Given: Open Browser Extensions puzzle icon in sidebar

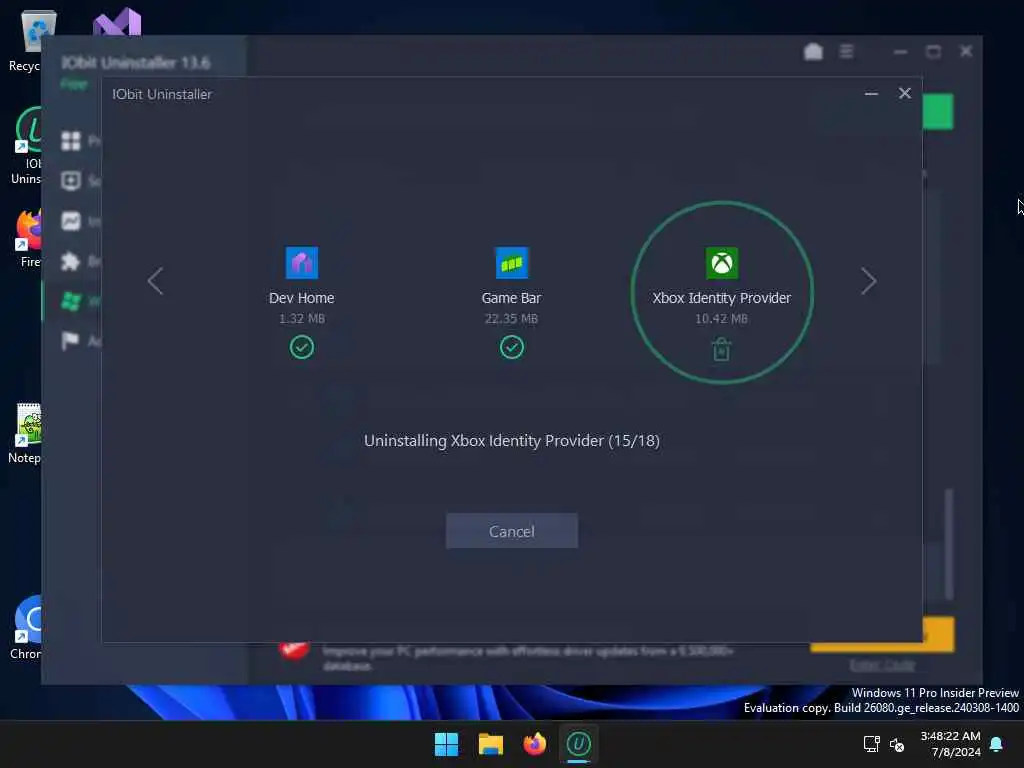Looking at the screenshot, I should pyautogui.click(x=71, y=261).
